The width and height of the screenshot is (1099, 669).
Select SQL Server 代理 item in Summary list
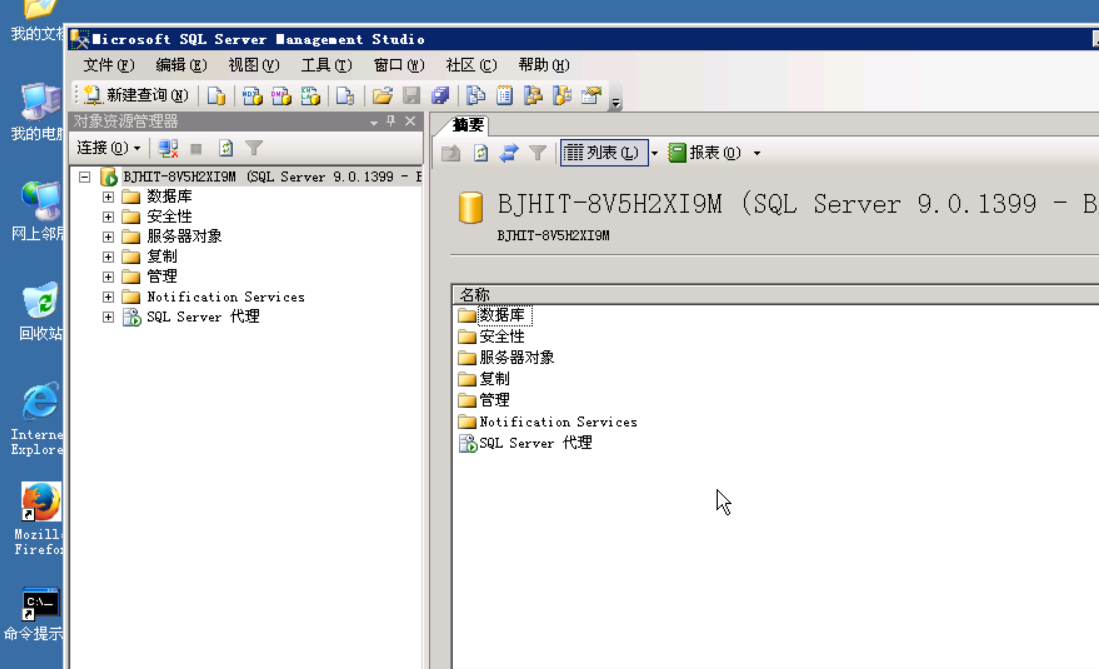click(535, 443)
